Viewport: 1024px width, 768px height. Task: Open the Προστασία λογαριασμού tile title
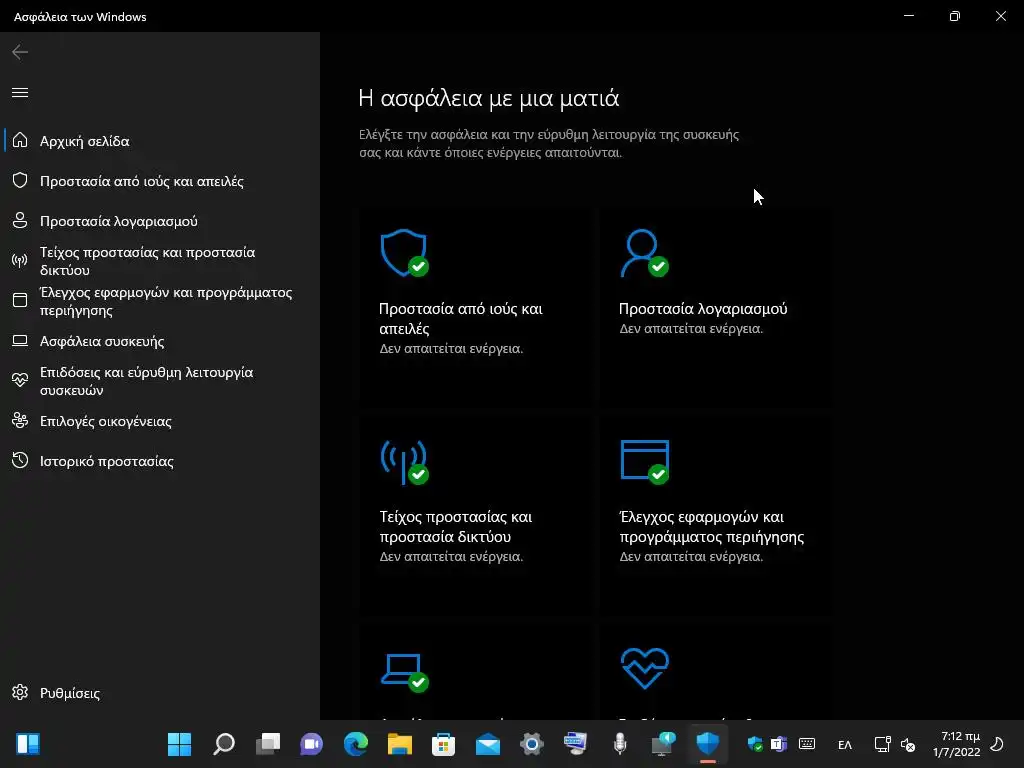pos(703,309)
